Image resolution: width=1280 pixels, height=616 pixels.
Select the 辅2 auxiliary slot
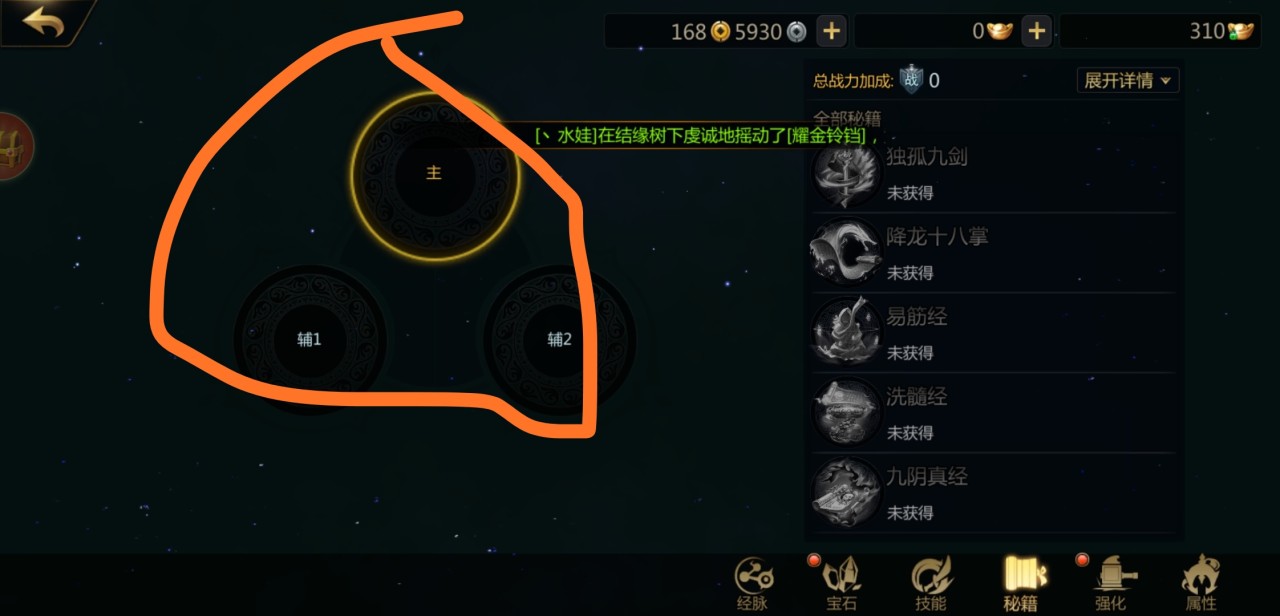(x=560, y=340)
